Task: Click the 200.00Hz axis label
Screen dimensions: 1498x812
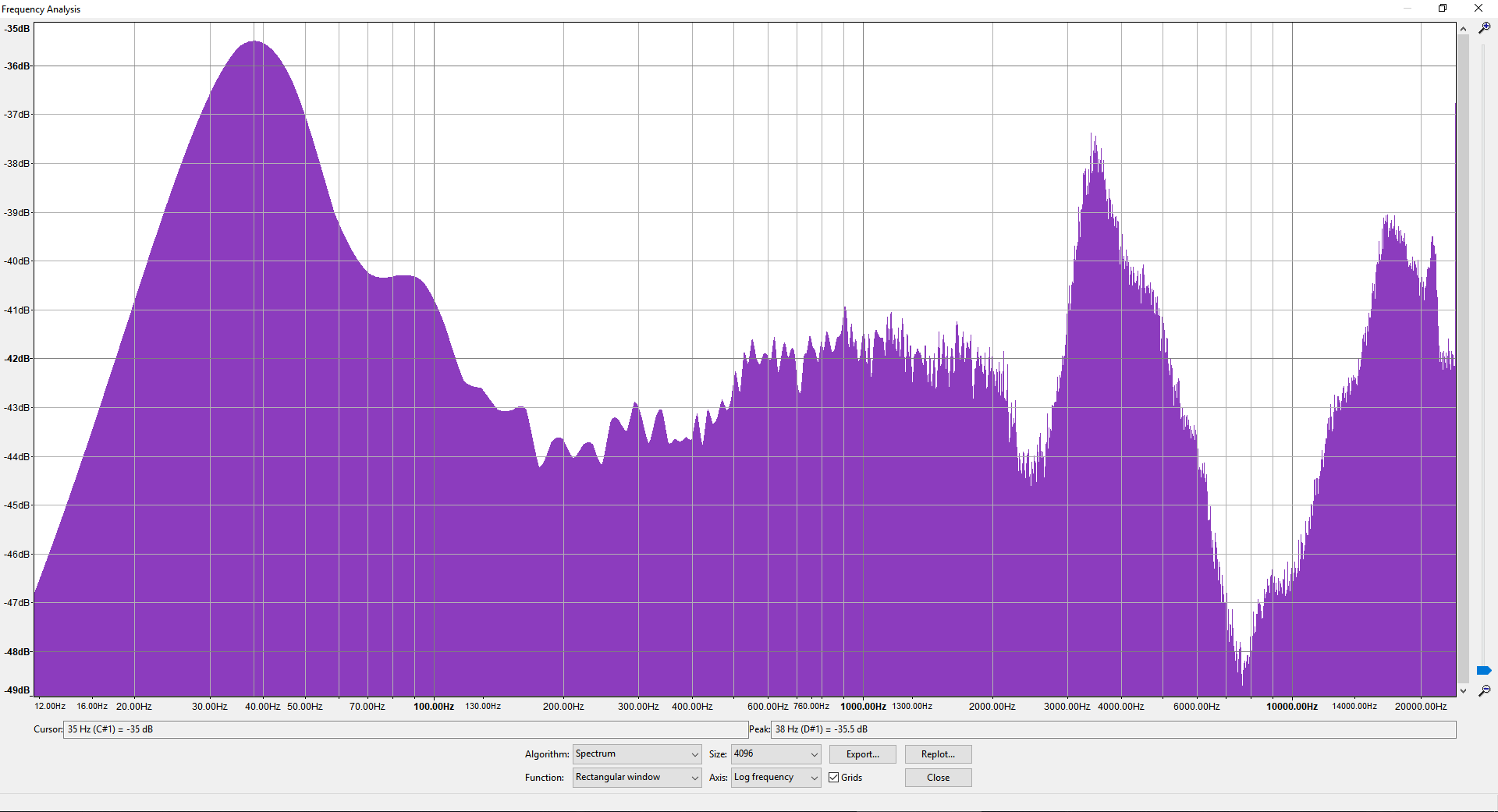Action: coord(563,707)
